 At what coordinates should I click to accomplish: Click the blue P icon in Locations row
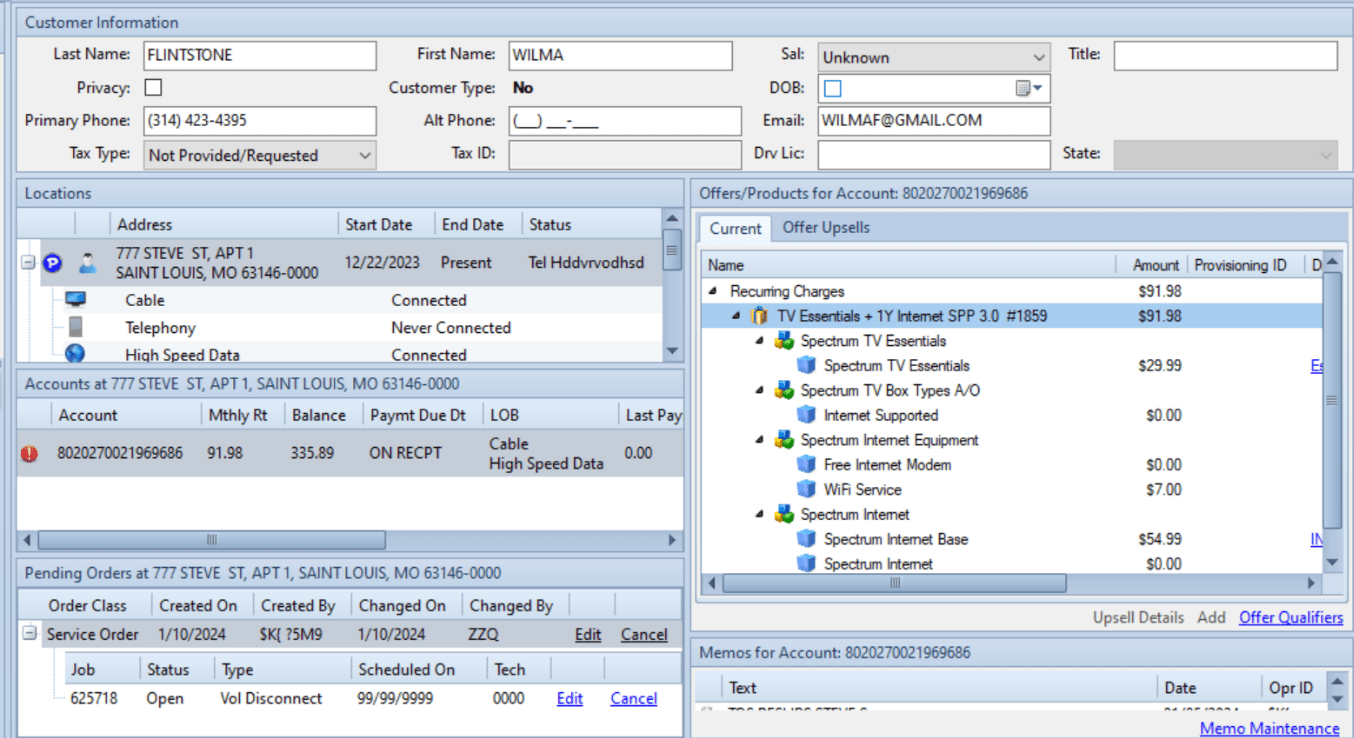point(52,263)
